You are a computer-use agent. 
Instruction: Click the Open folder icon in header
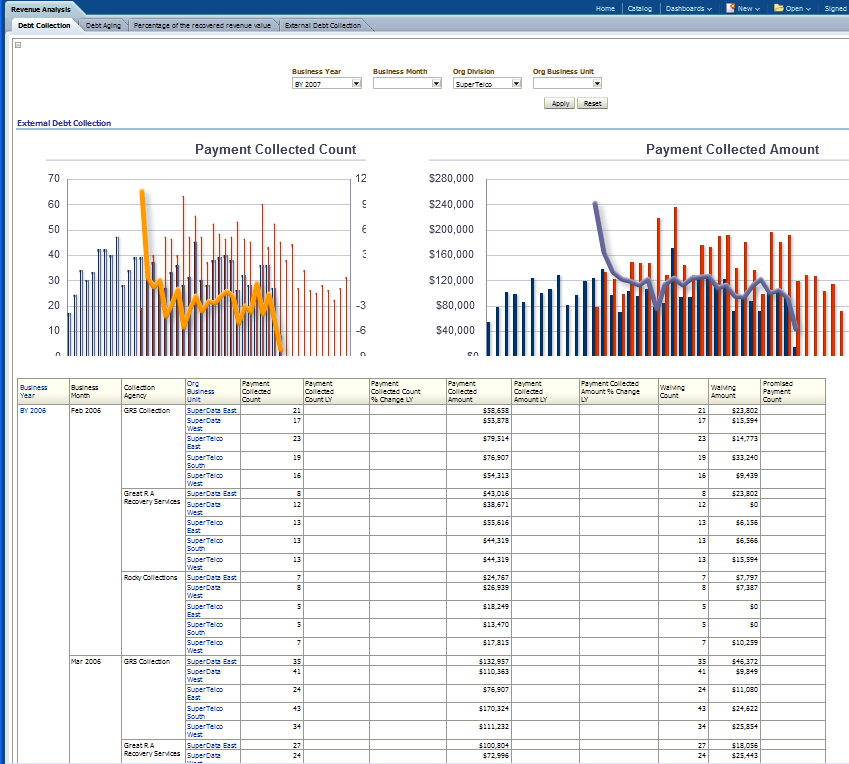(x=779, y=8)
